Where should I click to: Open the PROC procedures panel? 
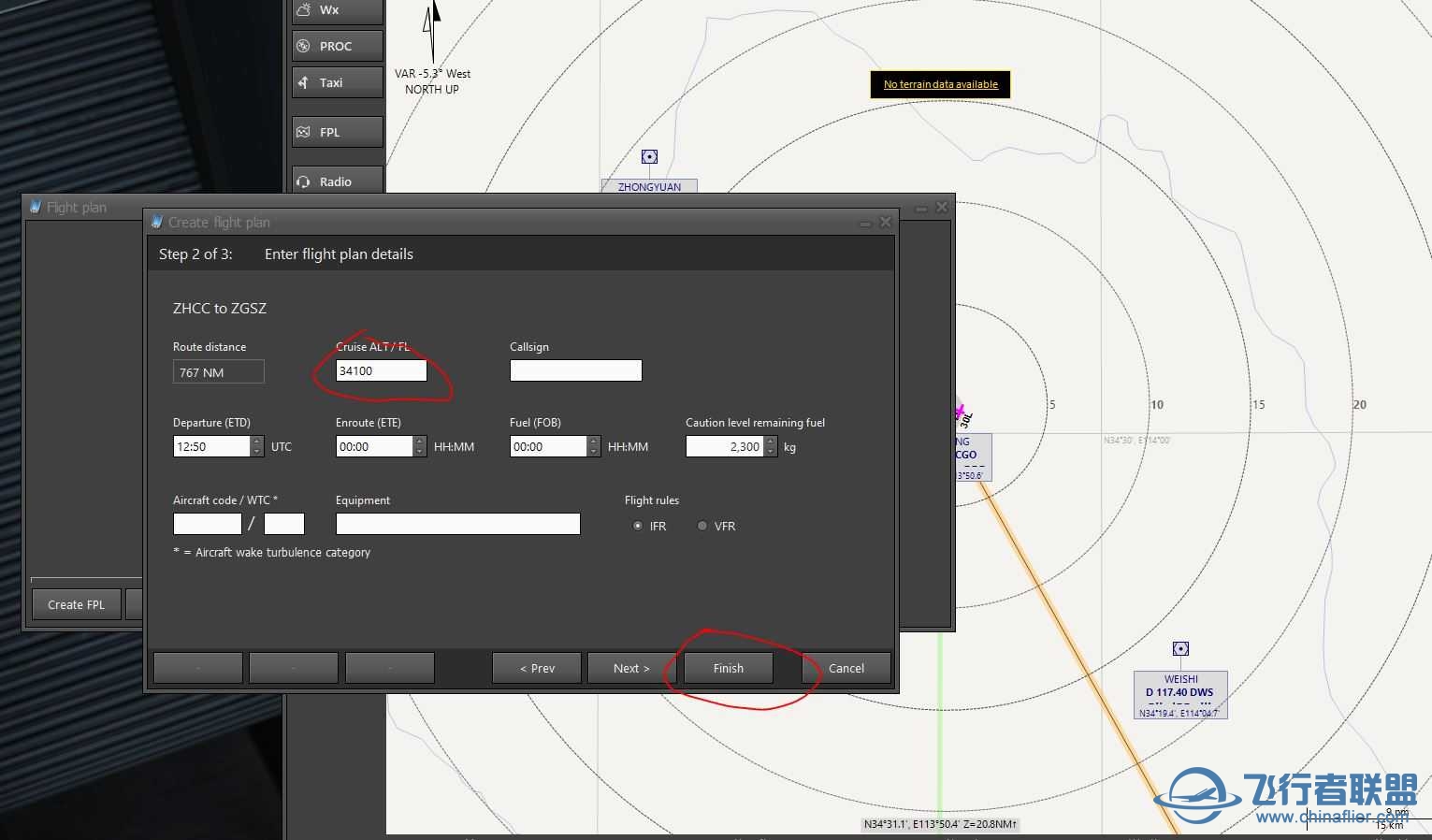click(x=336, y=45)
